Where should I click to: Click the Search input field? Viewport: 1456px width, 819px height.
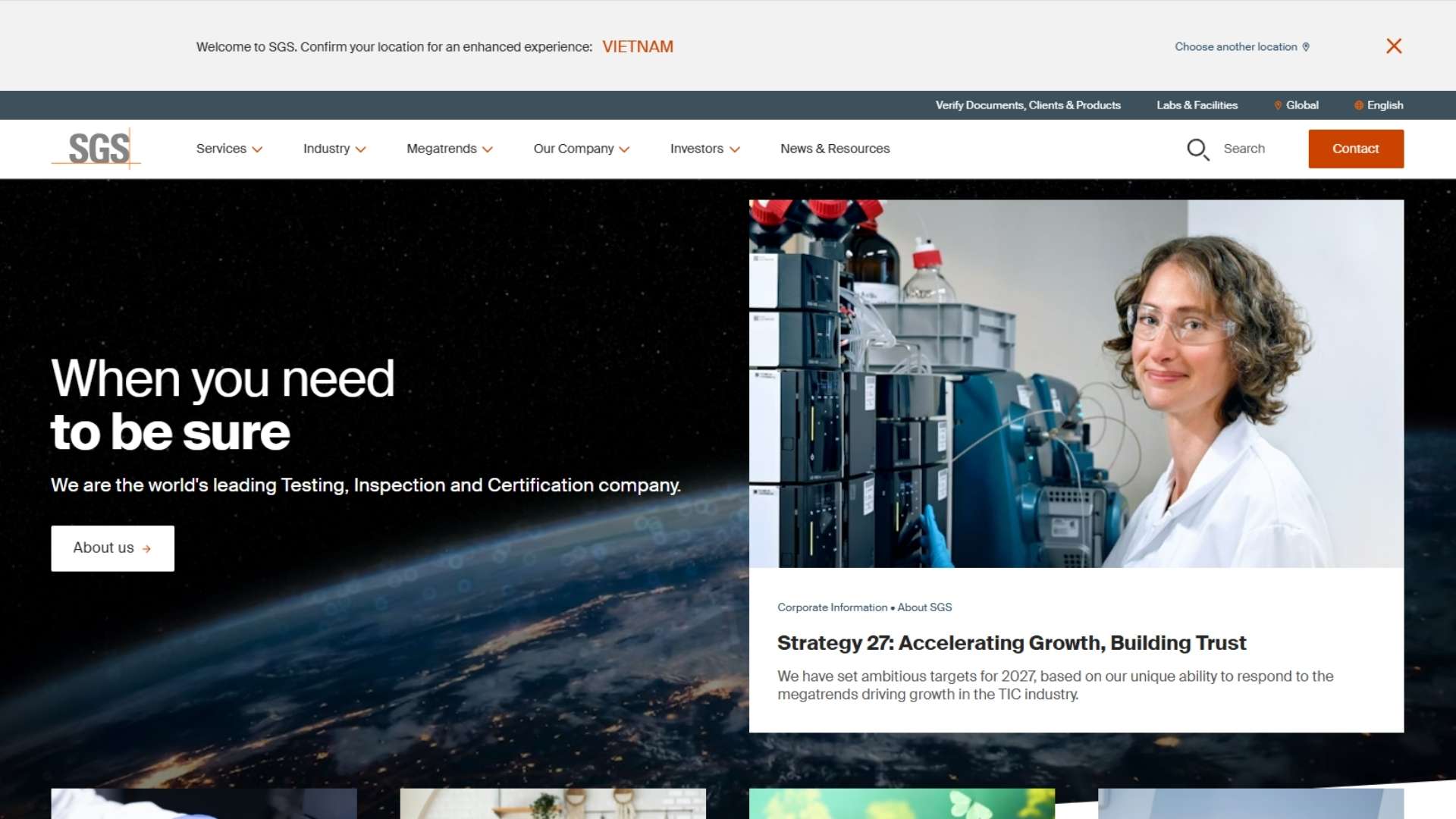[x=1244, y=149]
